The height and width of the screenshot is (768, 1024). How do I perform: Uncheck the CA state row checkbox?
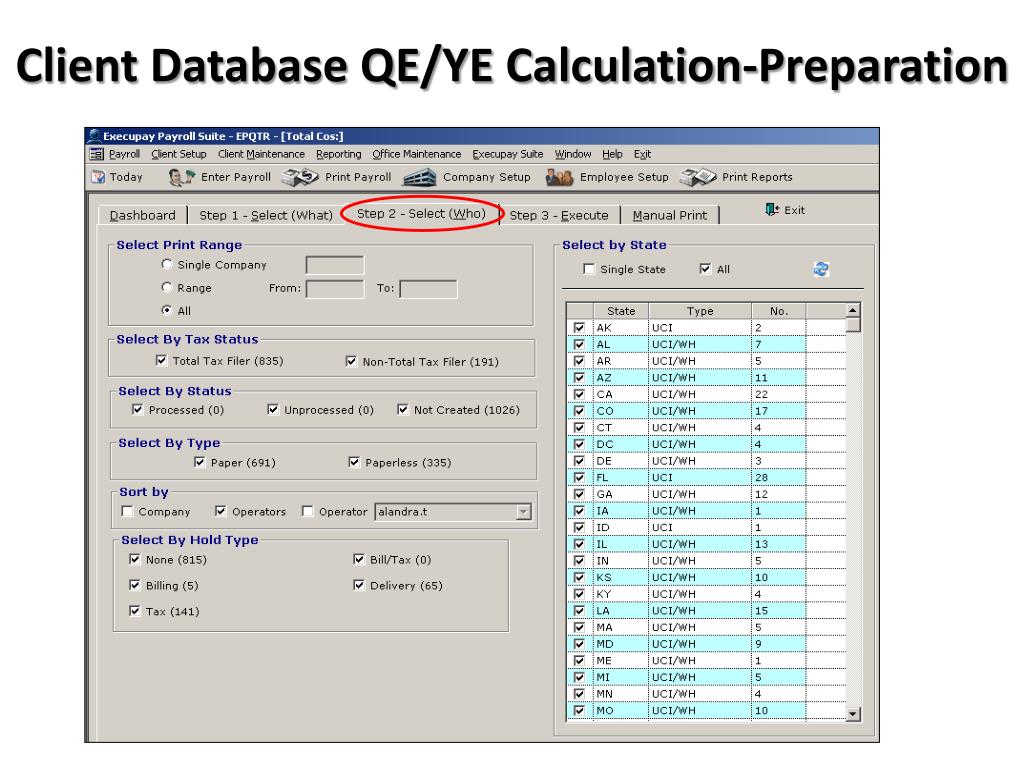(x=579, y=394)
